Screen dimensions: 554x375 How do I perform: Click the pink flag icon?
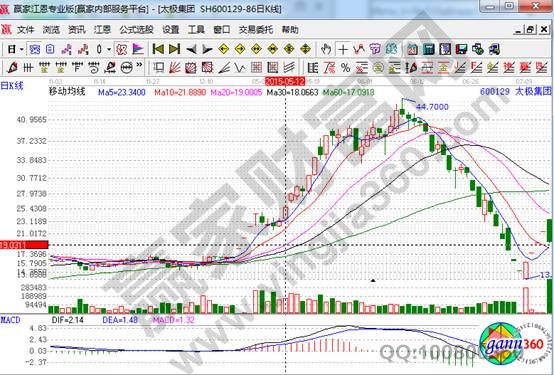click(x=138, y=49)
